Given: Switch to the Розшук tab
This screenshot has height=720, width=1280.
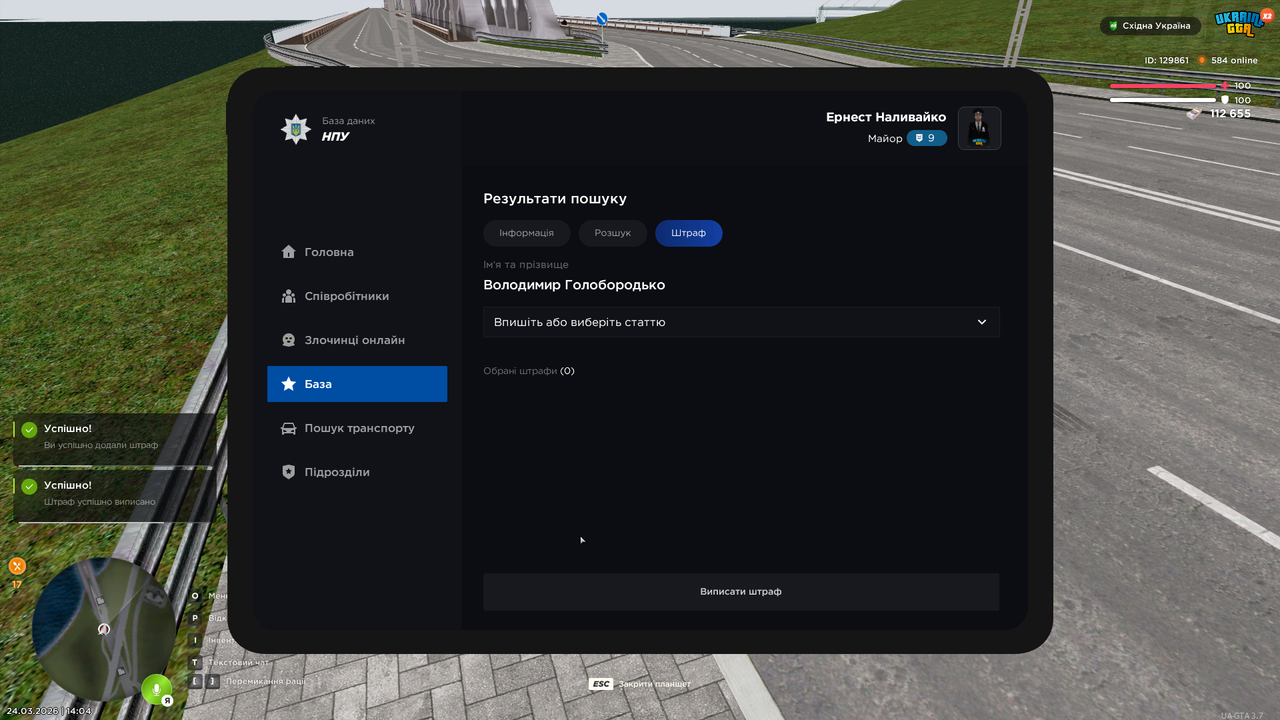Looking at the screenshot, I should [x=613, y=233].
